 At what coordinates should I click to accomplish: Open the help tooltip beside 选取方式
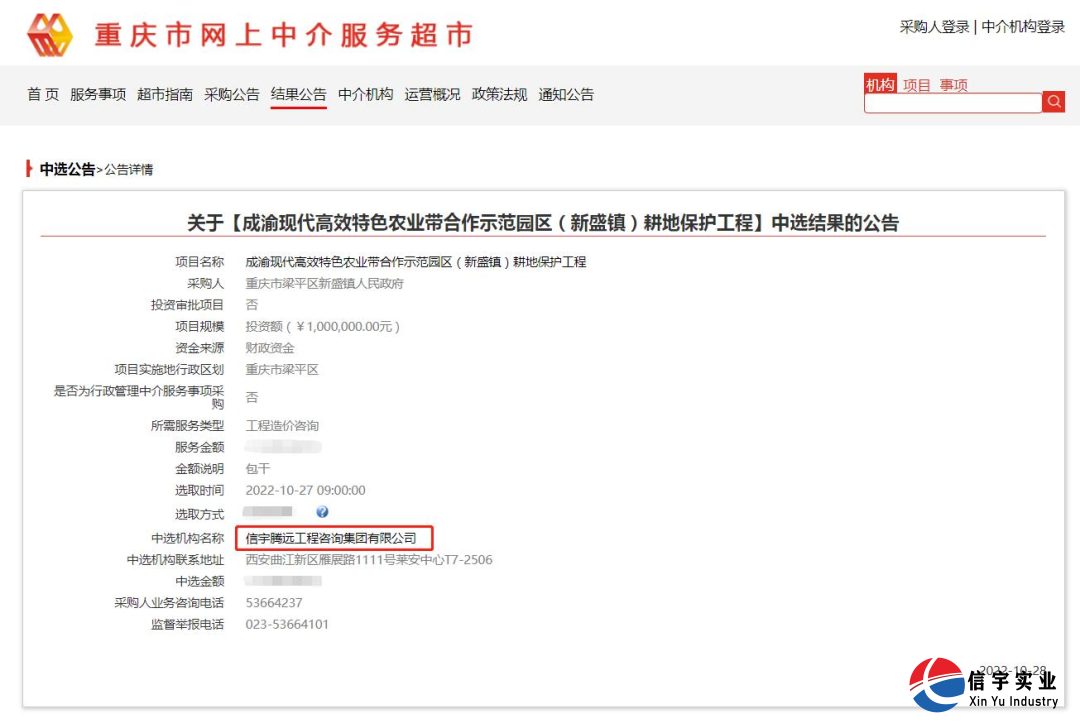322,512
